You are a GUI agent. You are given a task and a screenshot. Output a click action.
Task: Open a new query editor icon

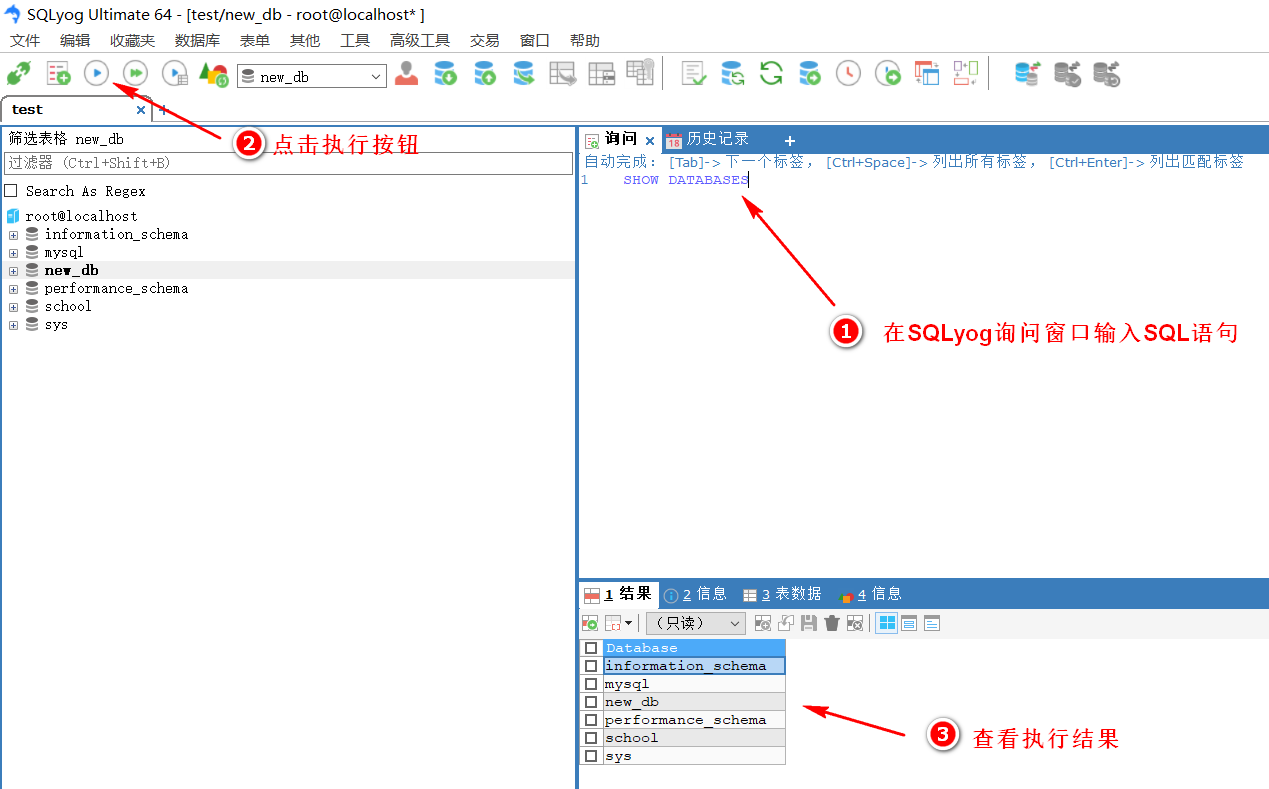(x=58, y=73)
